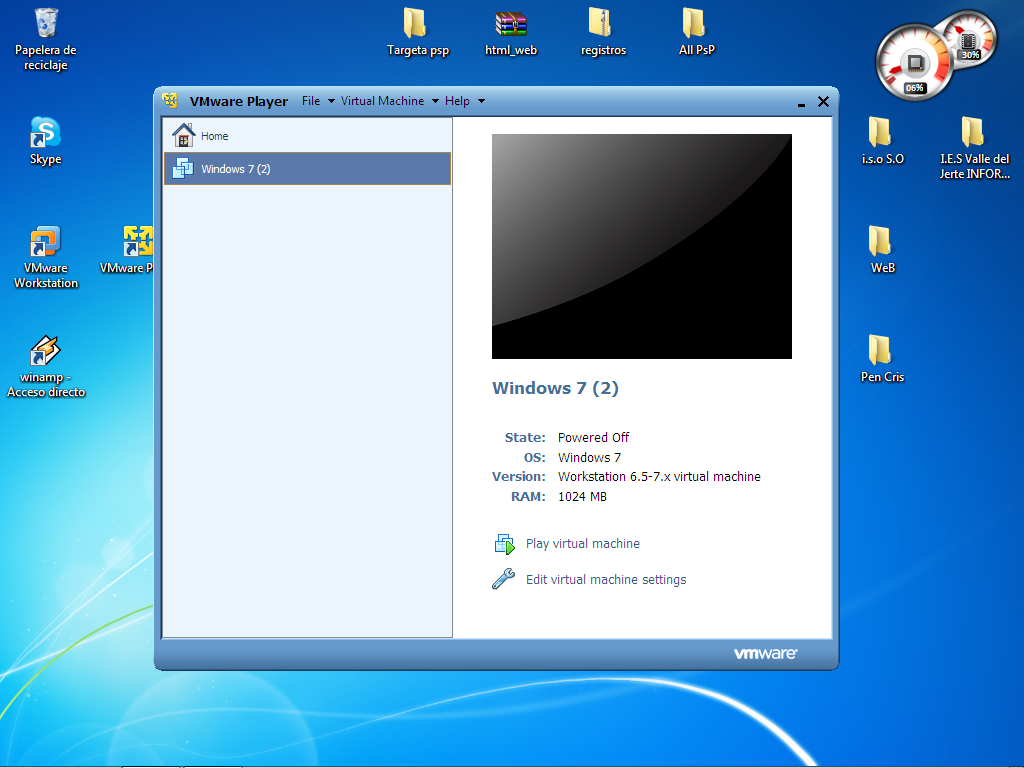Viewport: 1024px width, 768px height.
Task: Open the VMware Workstation desktop shortcut
Action: click(45, 243)
